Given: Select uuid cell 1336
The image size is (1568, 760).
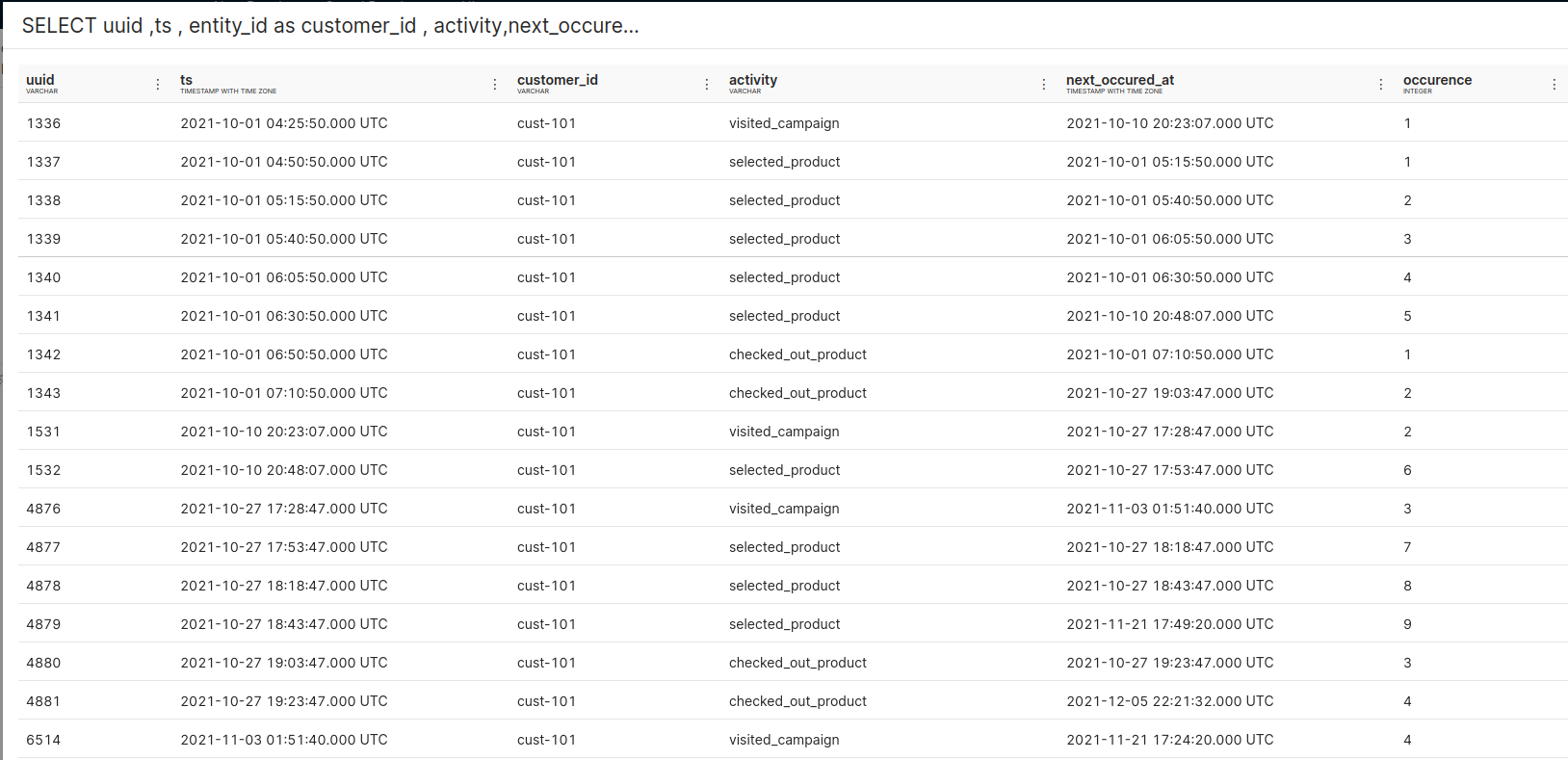Looking at the screenshot, I should tap(43, 123).
